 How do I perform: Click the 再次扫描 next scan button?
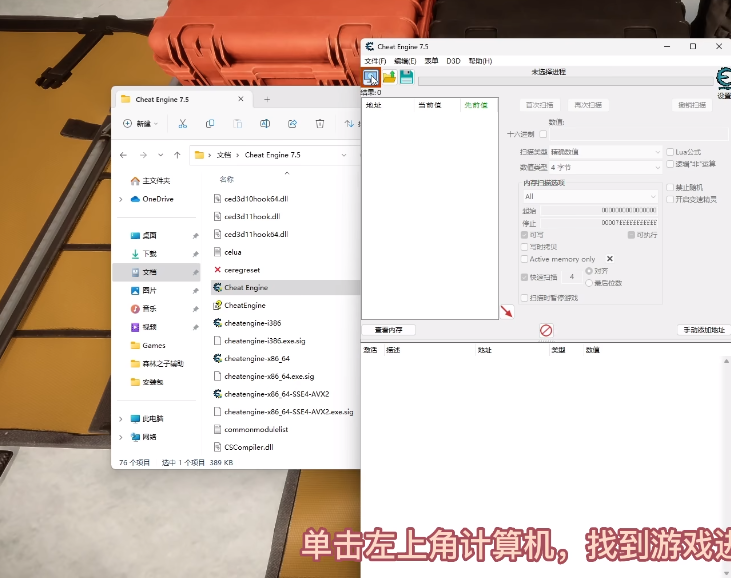point(588,105)
